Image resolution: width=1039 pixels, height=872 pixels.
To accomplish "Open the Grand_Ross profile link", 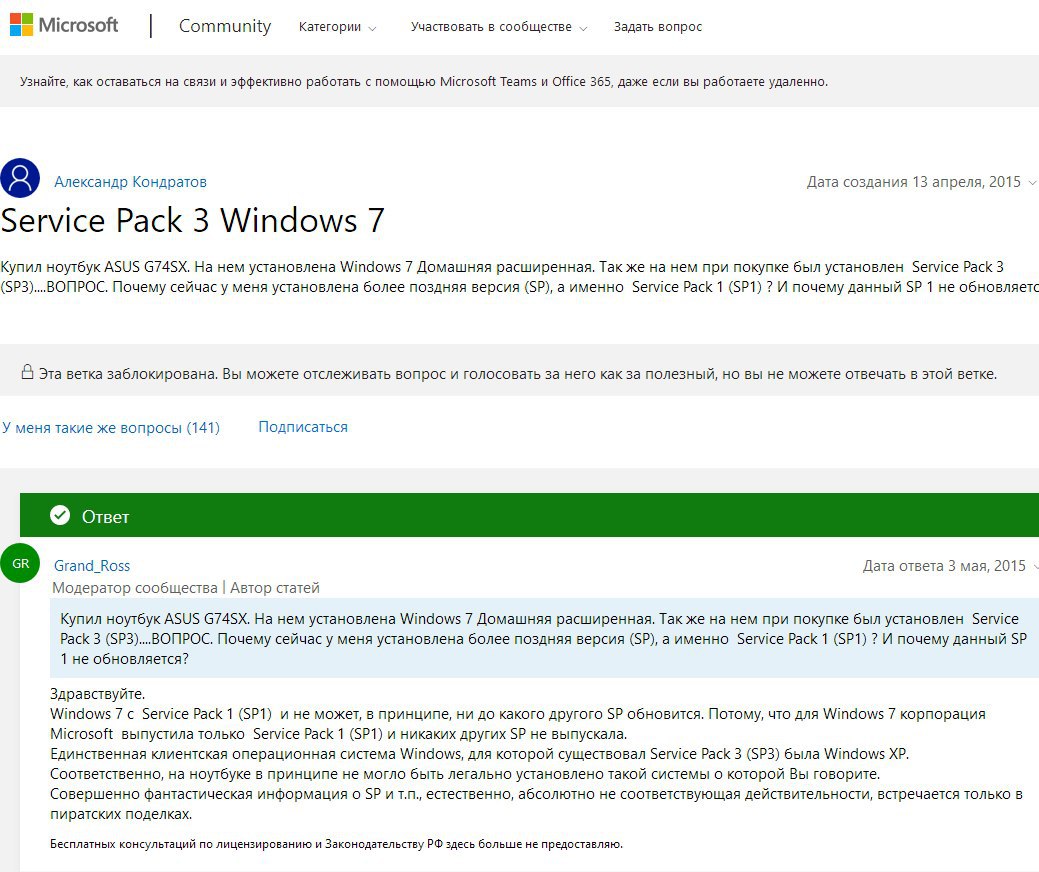I will click(x=92, y=566).
